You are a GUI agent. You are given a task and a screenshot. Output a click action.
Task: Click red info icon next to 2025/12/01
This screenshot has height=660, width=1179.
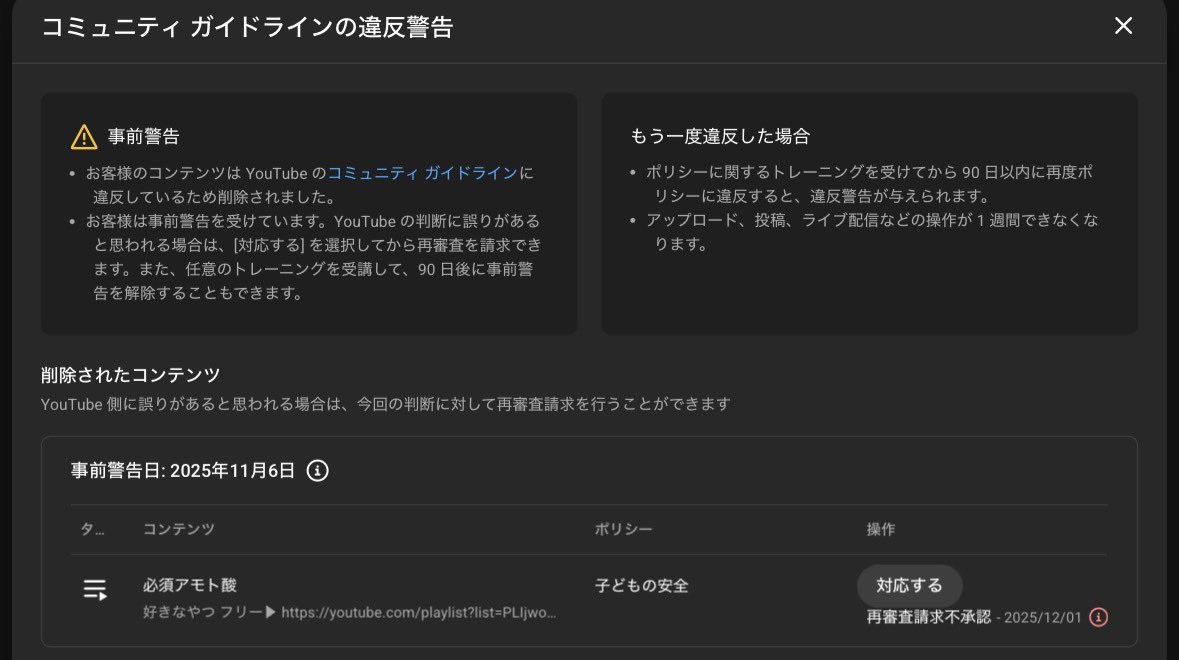pyautogui.click(x=1098, y=617)
